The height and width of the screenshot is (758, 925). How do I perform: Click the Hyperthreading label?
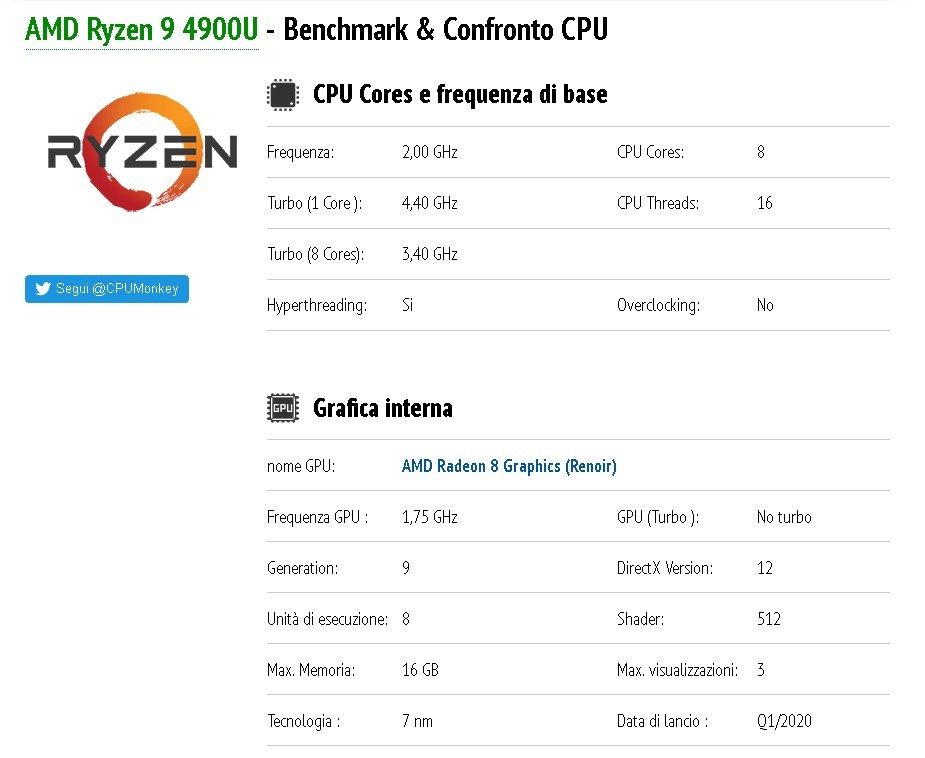[x=317, y=306]
